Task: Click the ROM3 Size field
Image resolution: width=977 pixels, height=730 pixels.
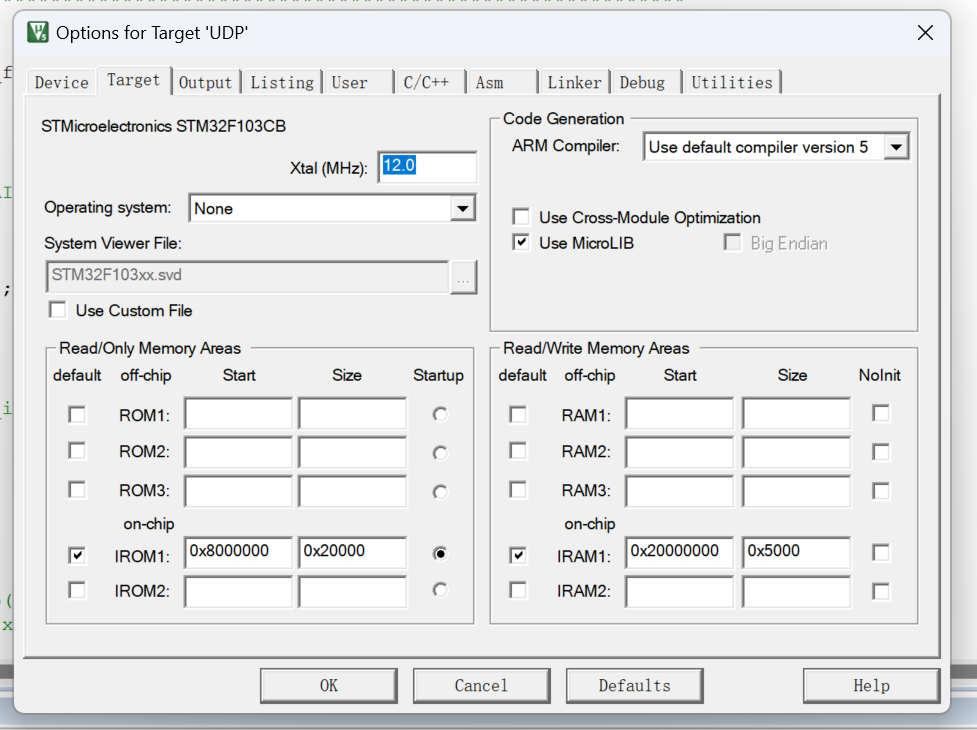Action: pos(353,491)
